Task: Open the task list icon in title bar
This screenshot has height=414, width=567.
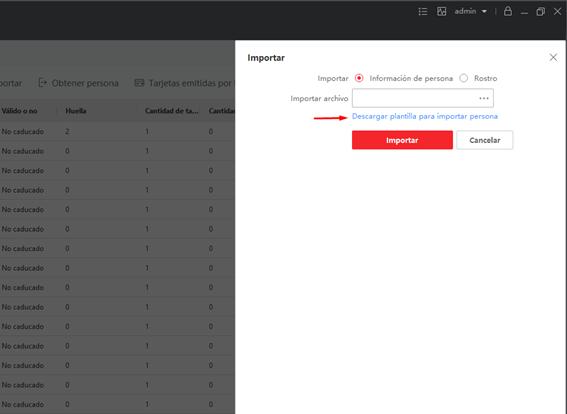Action: coord(423,12)
